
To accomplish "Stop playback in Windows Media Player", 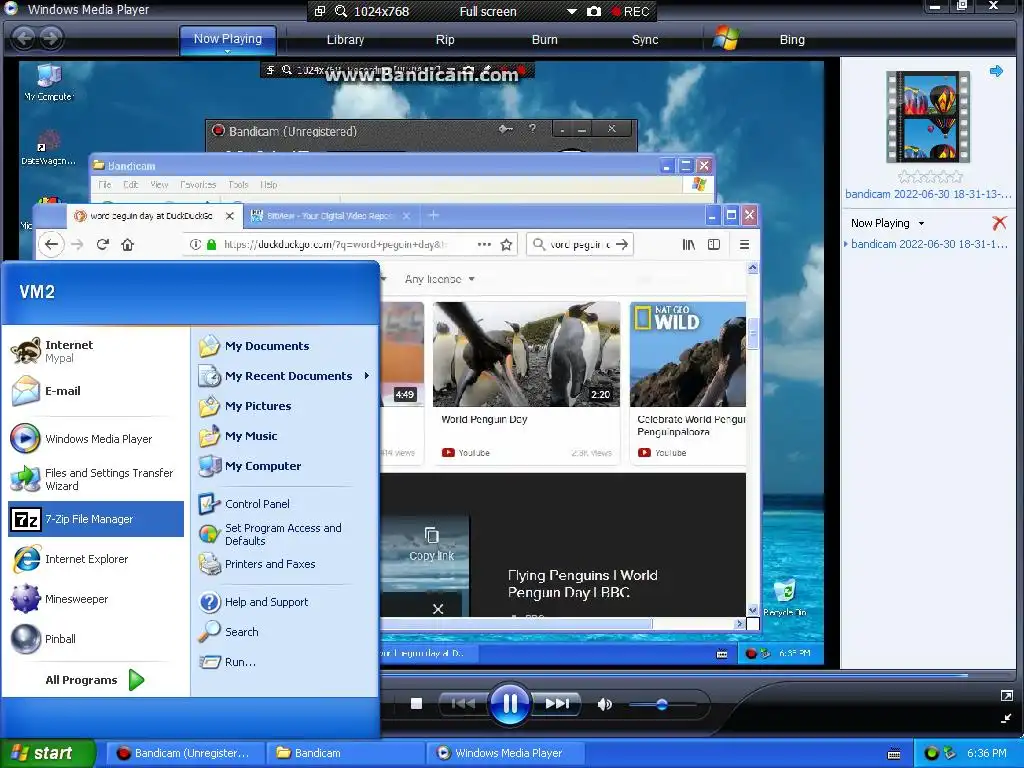I will pyautogui.click(x=417, y=703).
